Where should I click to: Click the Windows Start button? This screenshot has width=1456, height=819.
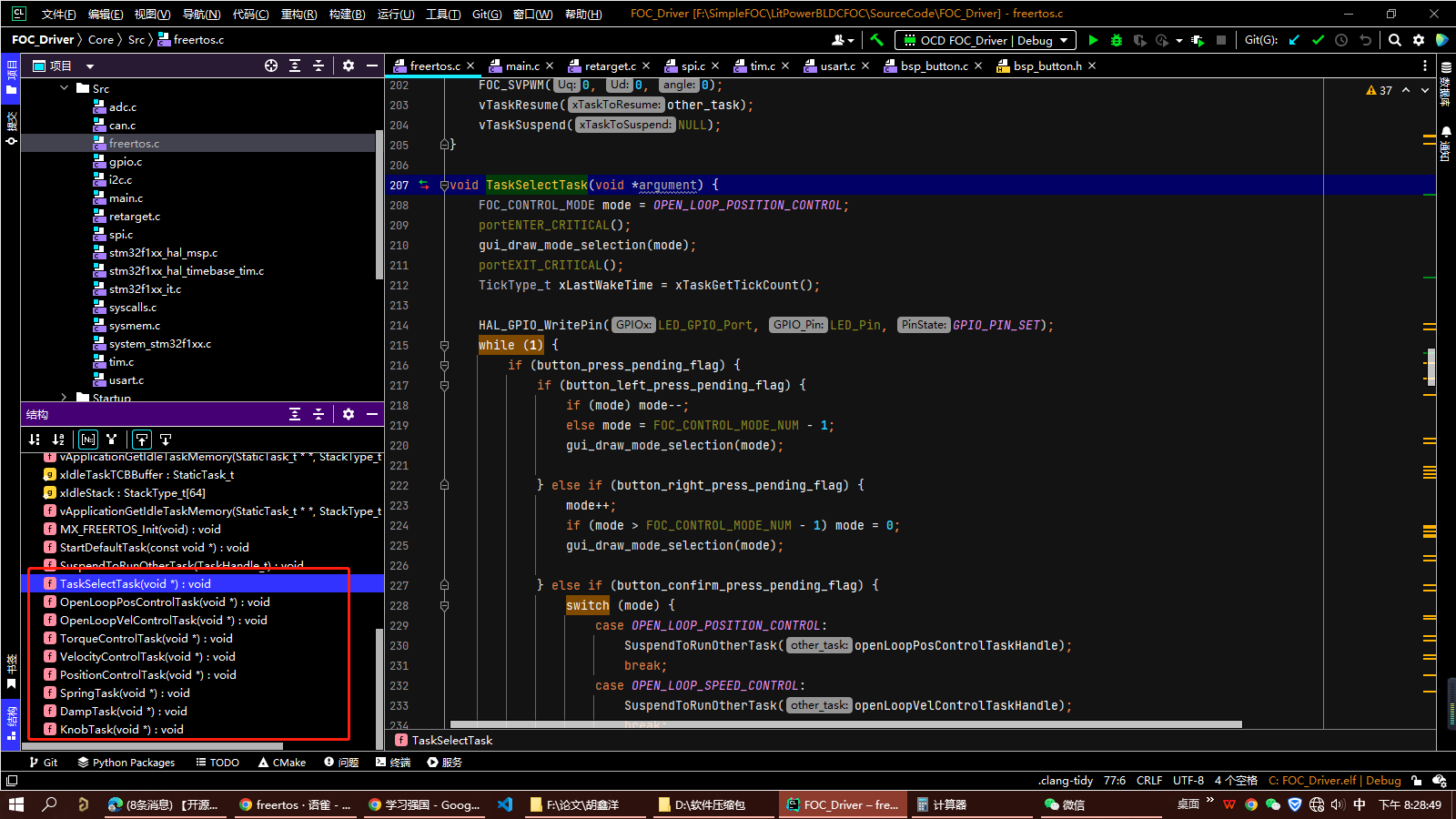(15, 804)
